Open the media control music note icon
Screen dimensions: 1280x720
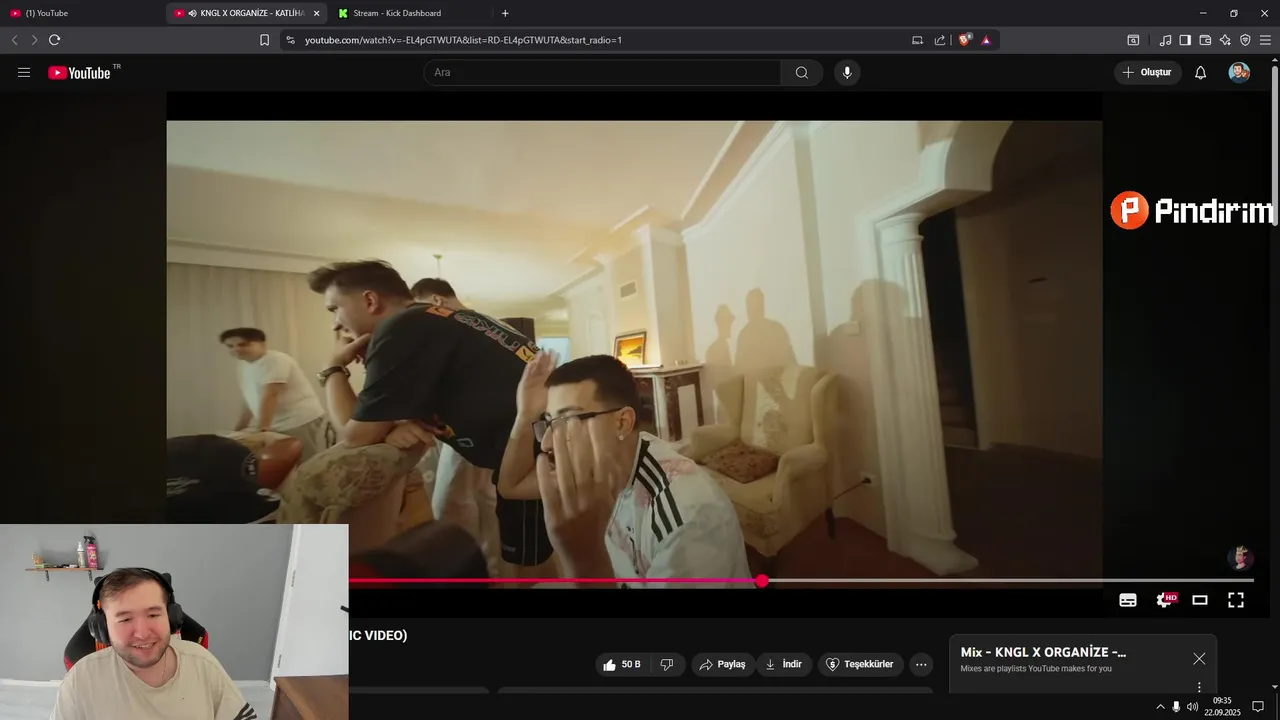click(1165, 40)
